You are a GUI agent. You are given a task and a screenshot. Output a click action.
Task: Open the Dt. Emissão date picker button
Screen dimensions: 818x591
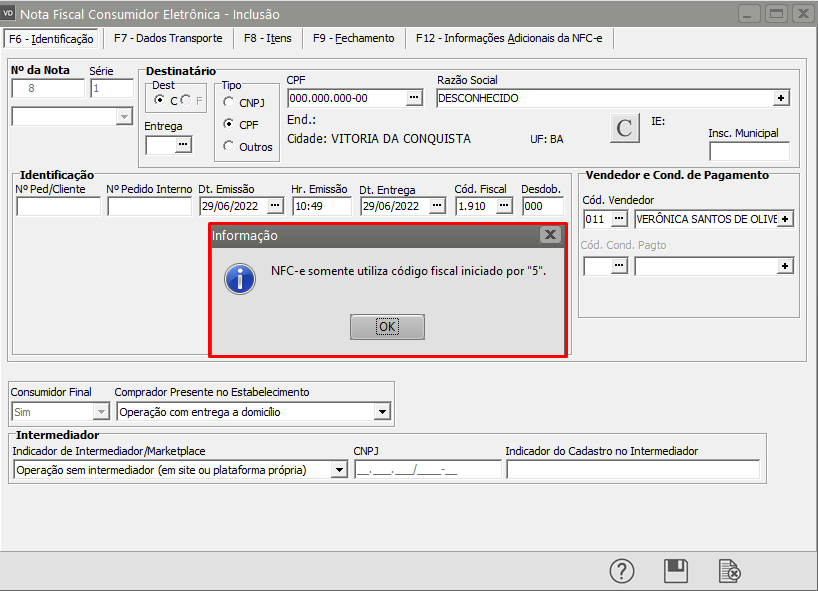tap(275, 206)
